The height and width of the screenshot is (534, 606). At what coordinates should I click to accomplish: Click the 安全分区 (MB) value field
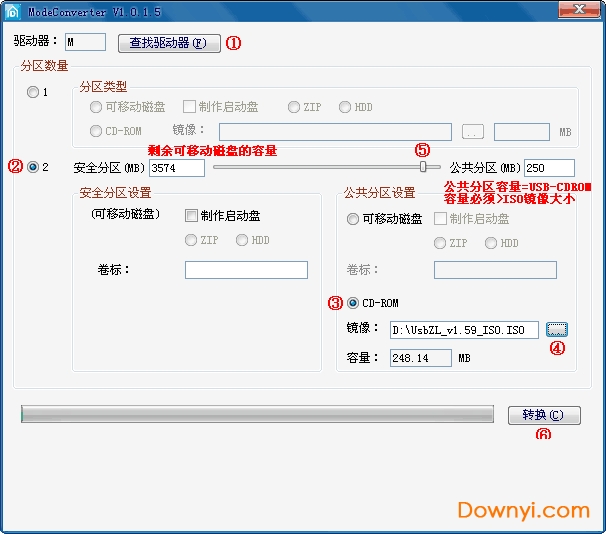177,168
